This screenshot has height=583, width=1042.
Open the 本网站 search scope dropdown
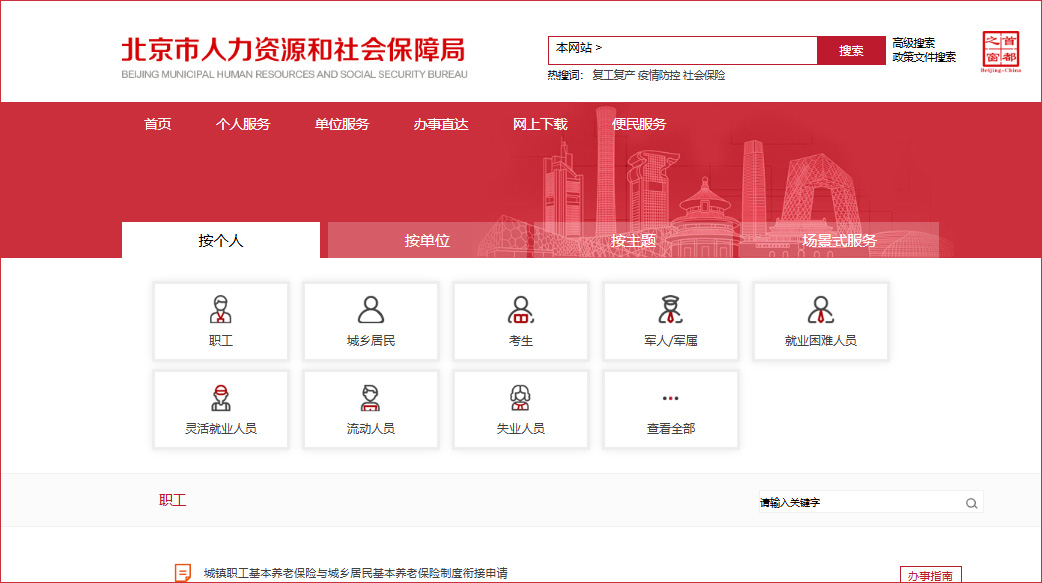[579, 48]
